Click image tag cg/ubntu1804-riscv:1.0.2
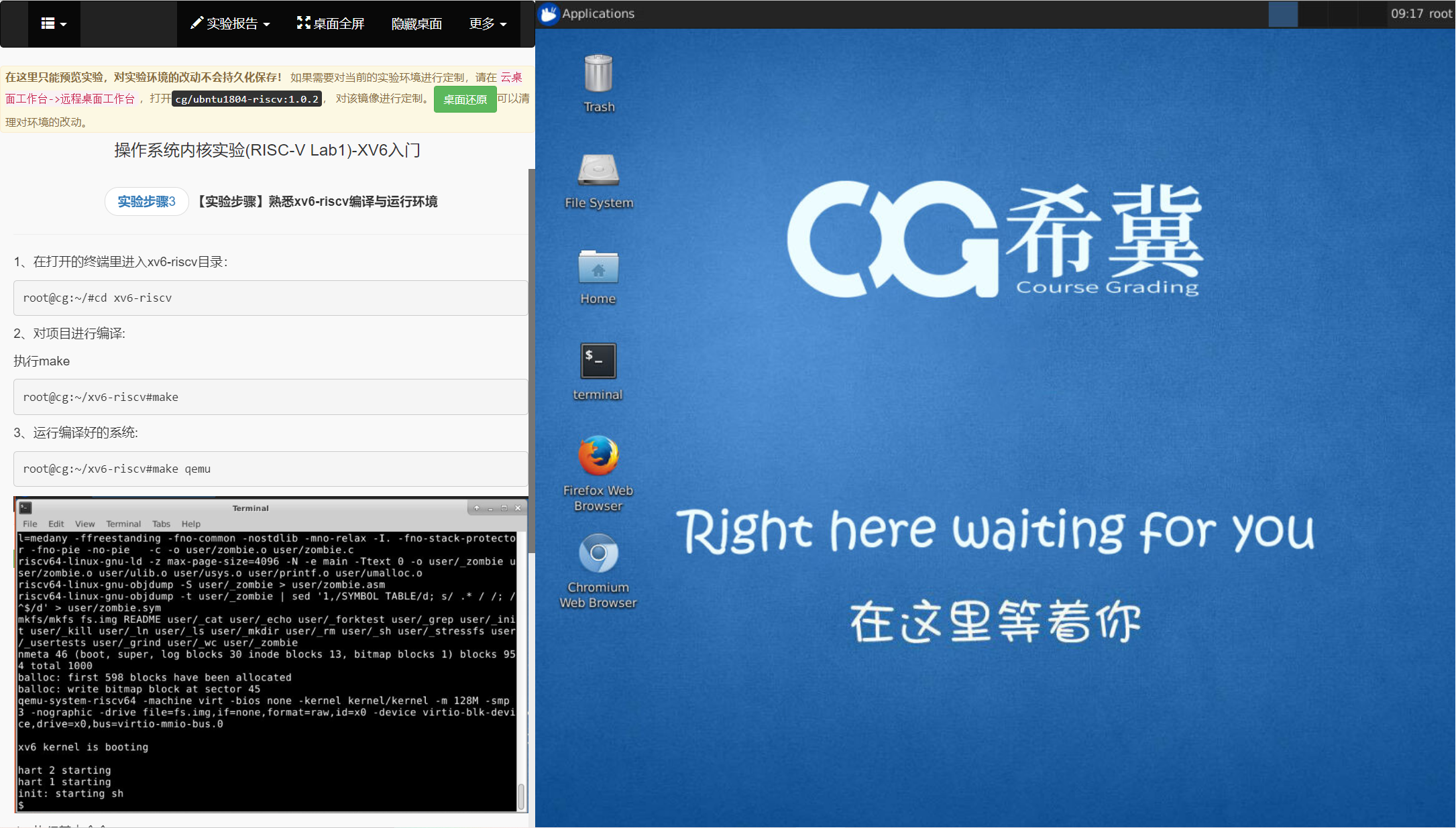This screenshot has width=1456, height=828. [247, 99]
